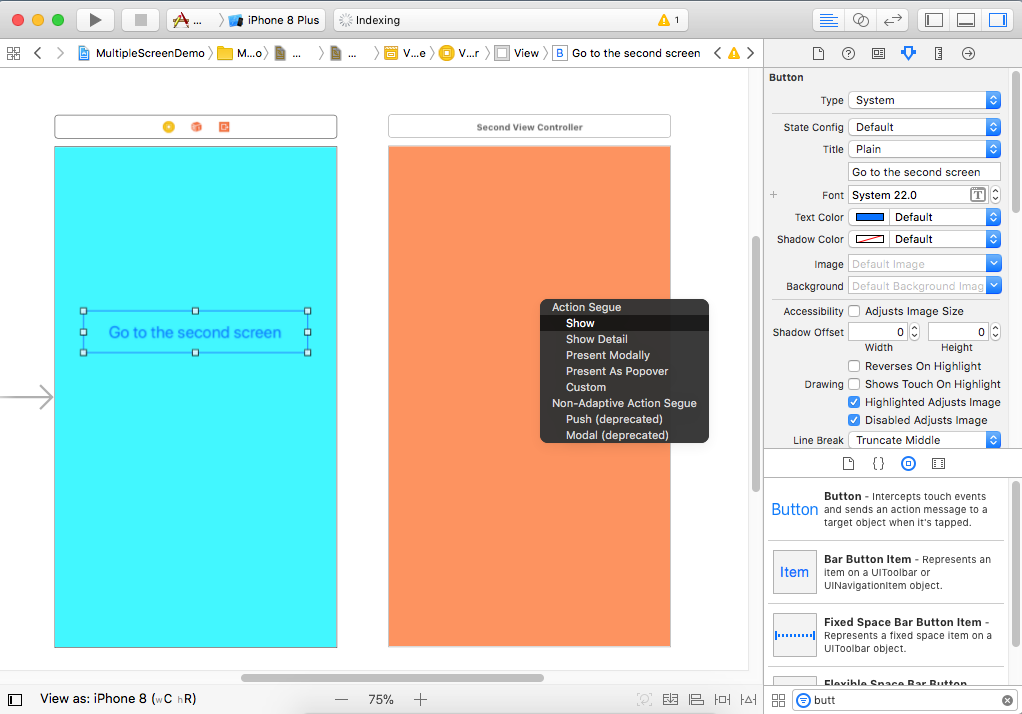Viewport: 1022px width, 714px height.
Task: Open Resolve Auto Layout Issues menu
Action: coord(748,700)
